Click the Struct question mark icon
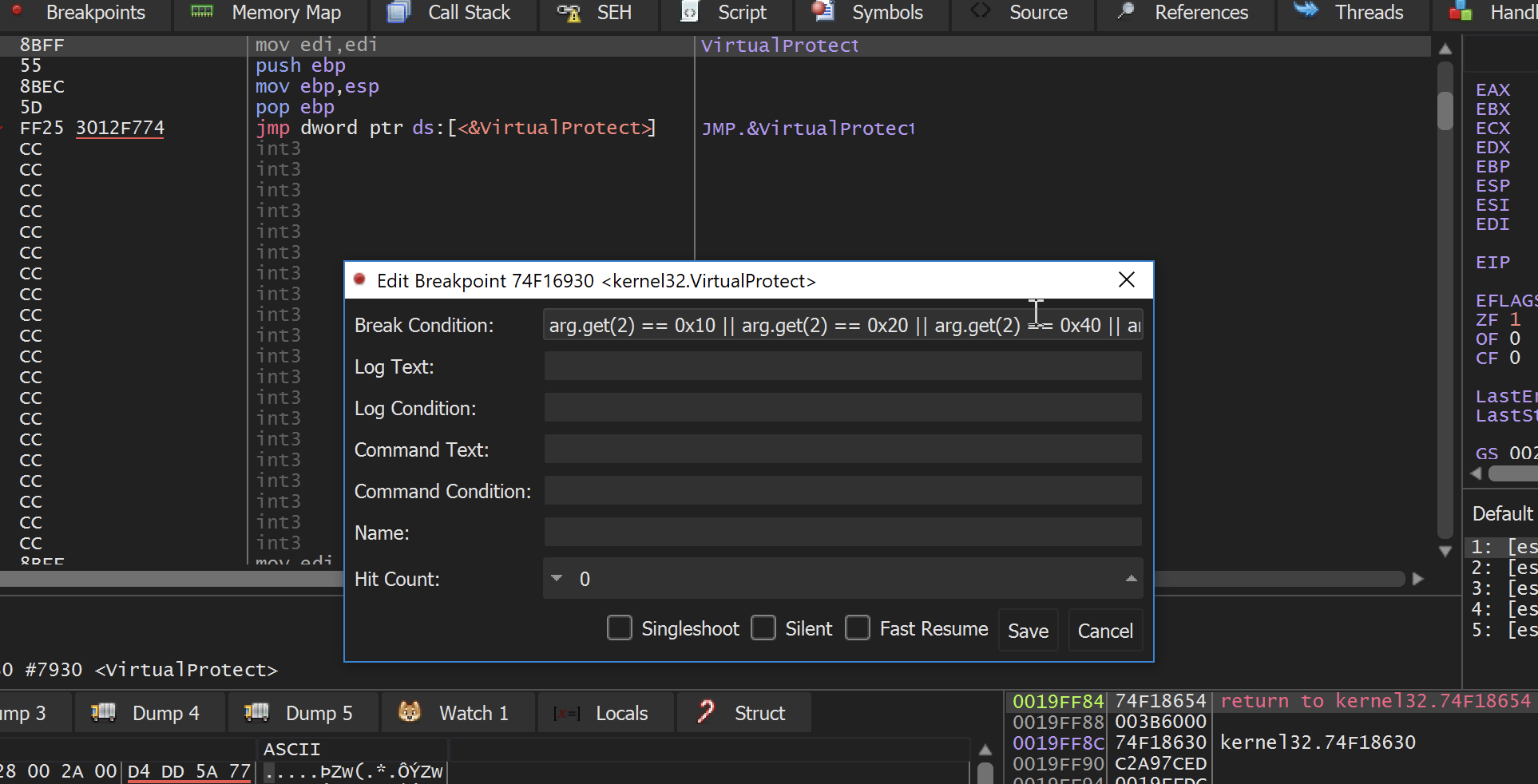Screen dimensions: 1538x784 pos(705,711)
